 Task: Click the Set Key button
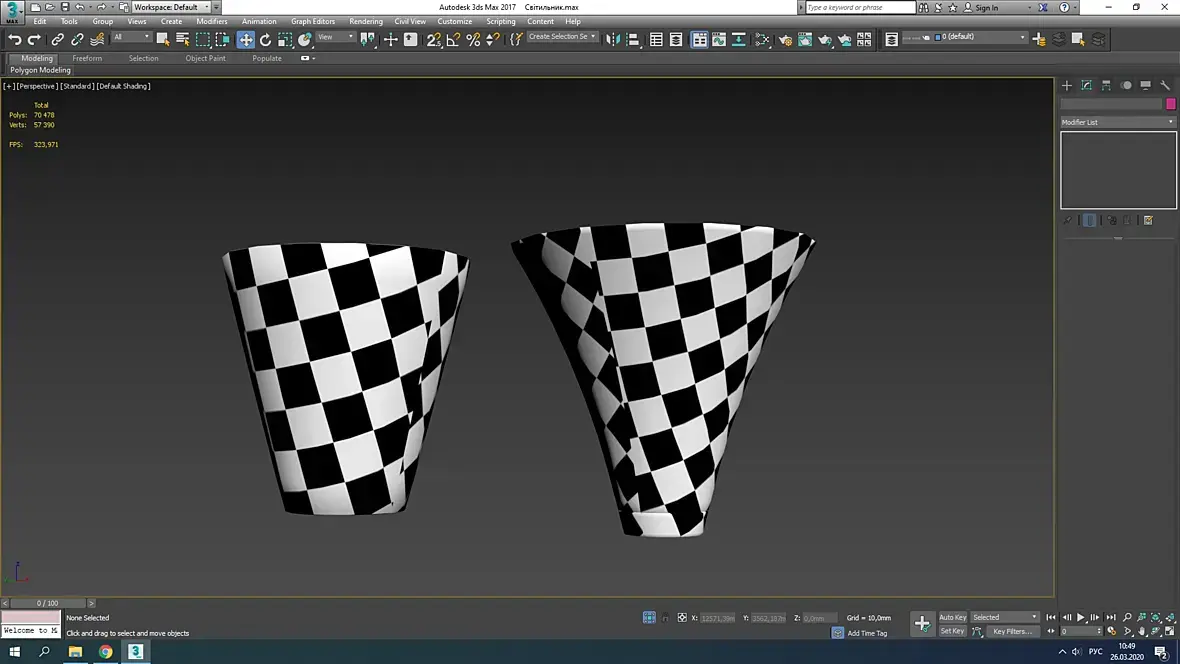click(x=952, y=631)
